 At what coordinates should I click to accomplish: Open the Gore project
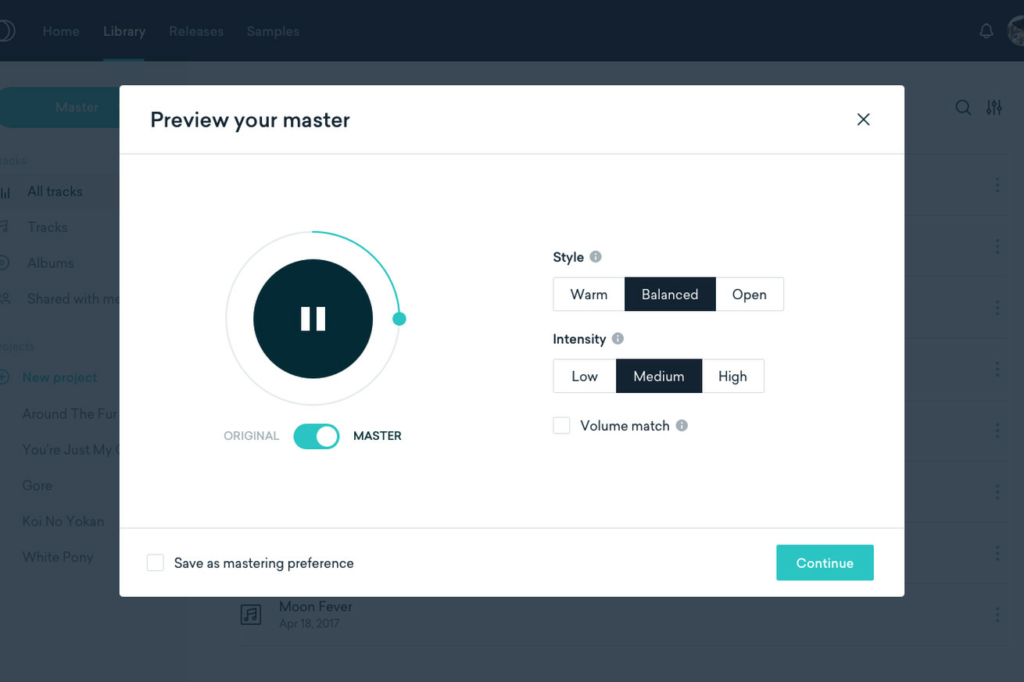[37, 485]
